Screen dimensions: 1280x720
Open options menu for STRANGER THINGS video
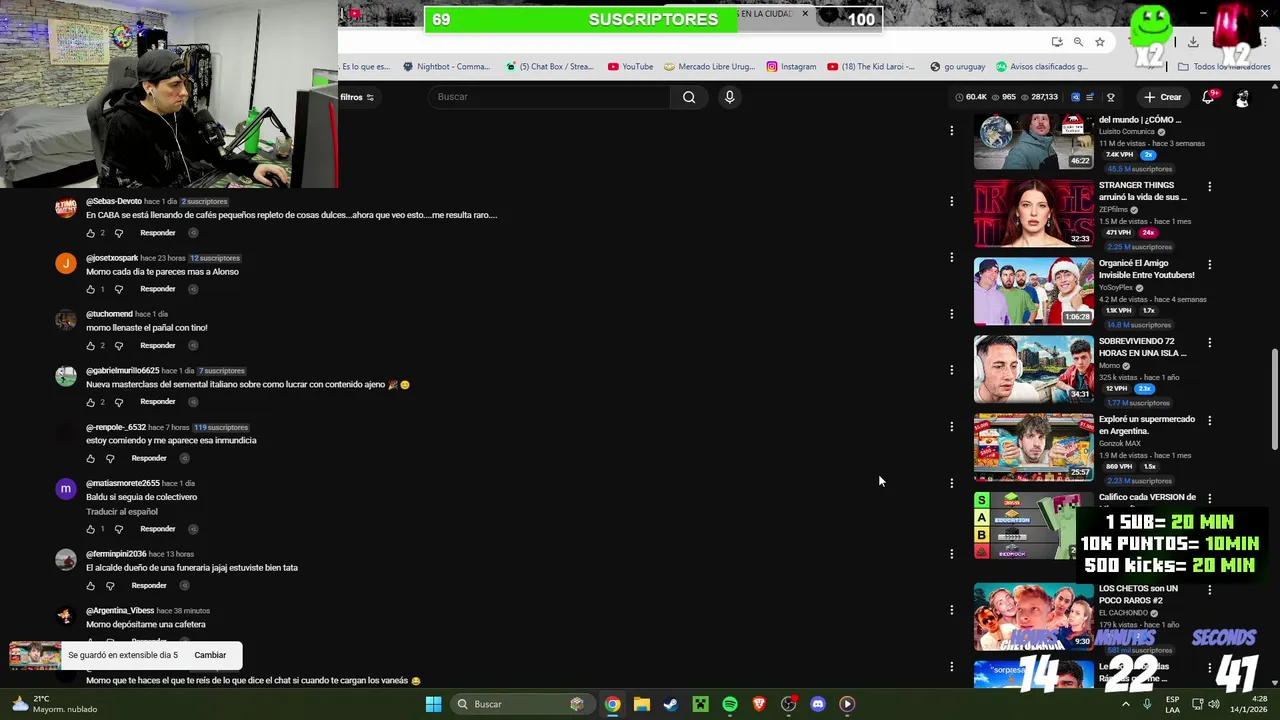(x=1209, y=187)
